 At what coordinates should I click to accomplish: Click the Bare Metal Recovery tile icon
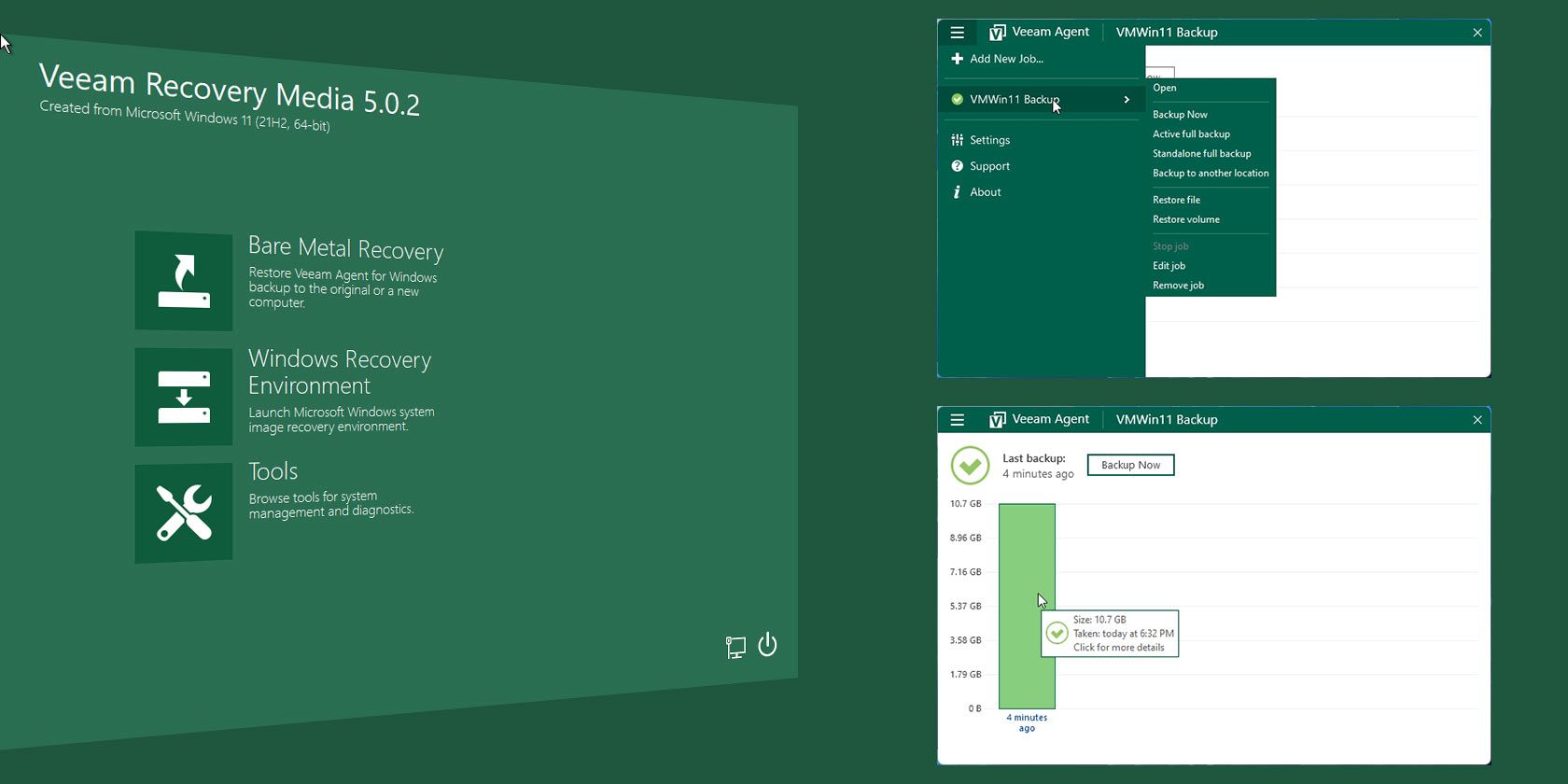tap(184, 281)
